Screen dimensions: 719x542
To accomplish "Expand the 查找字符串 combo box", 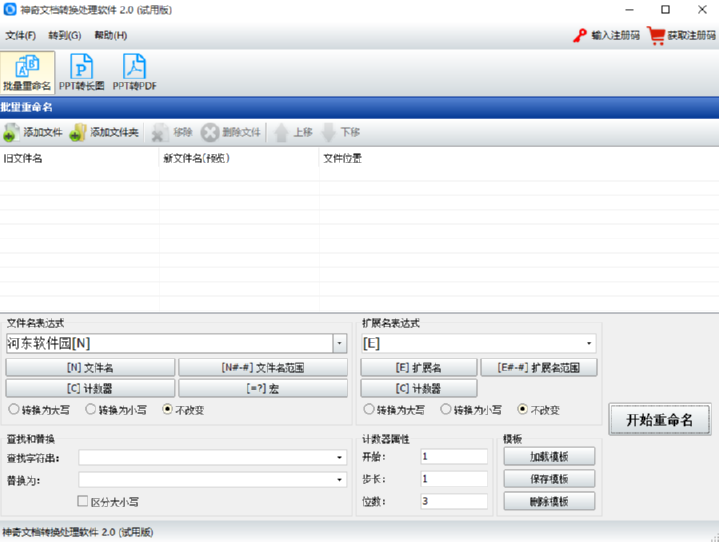I will [339, 457].
